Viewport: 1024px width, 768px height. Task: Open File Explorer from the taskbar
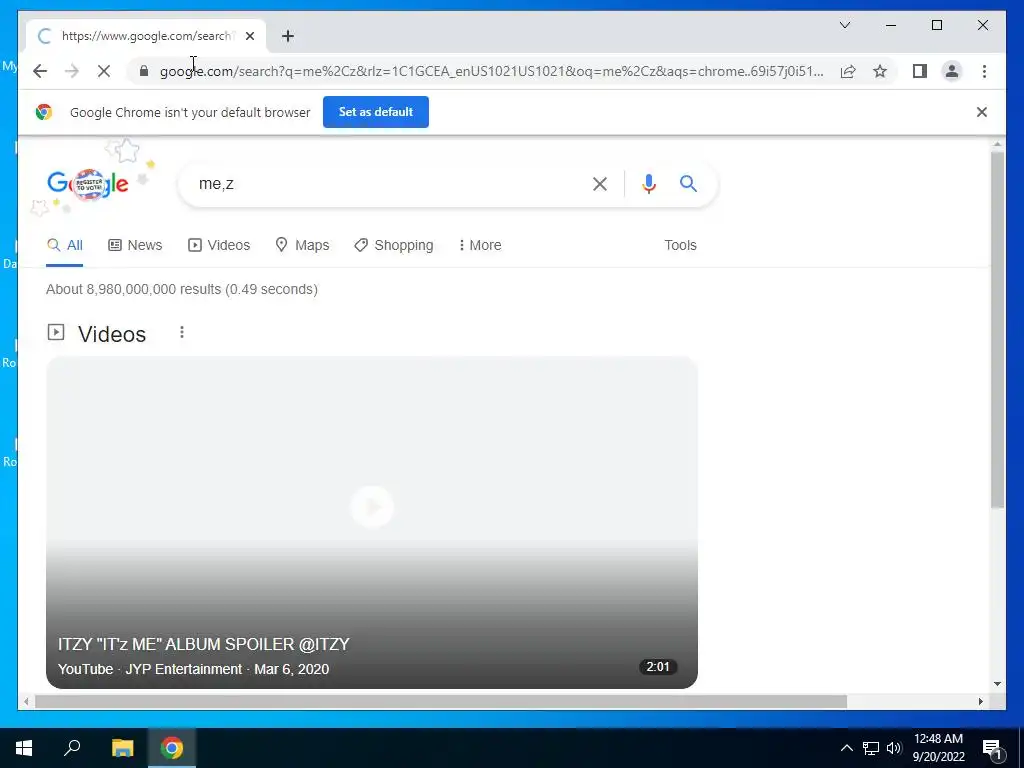[x=122, y=748]
